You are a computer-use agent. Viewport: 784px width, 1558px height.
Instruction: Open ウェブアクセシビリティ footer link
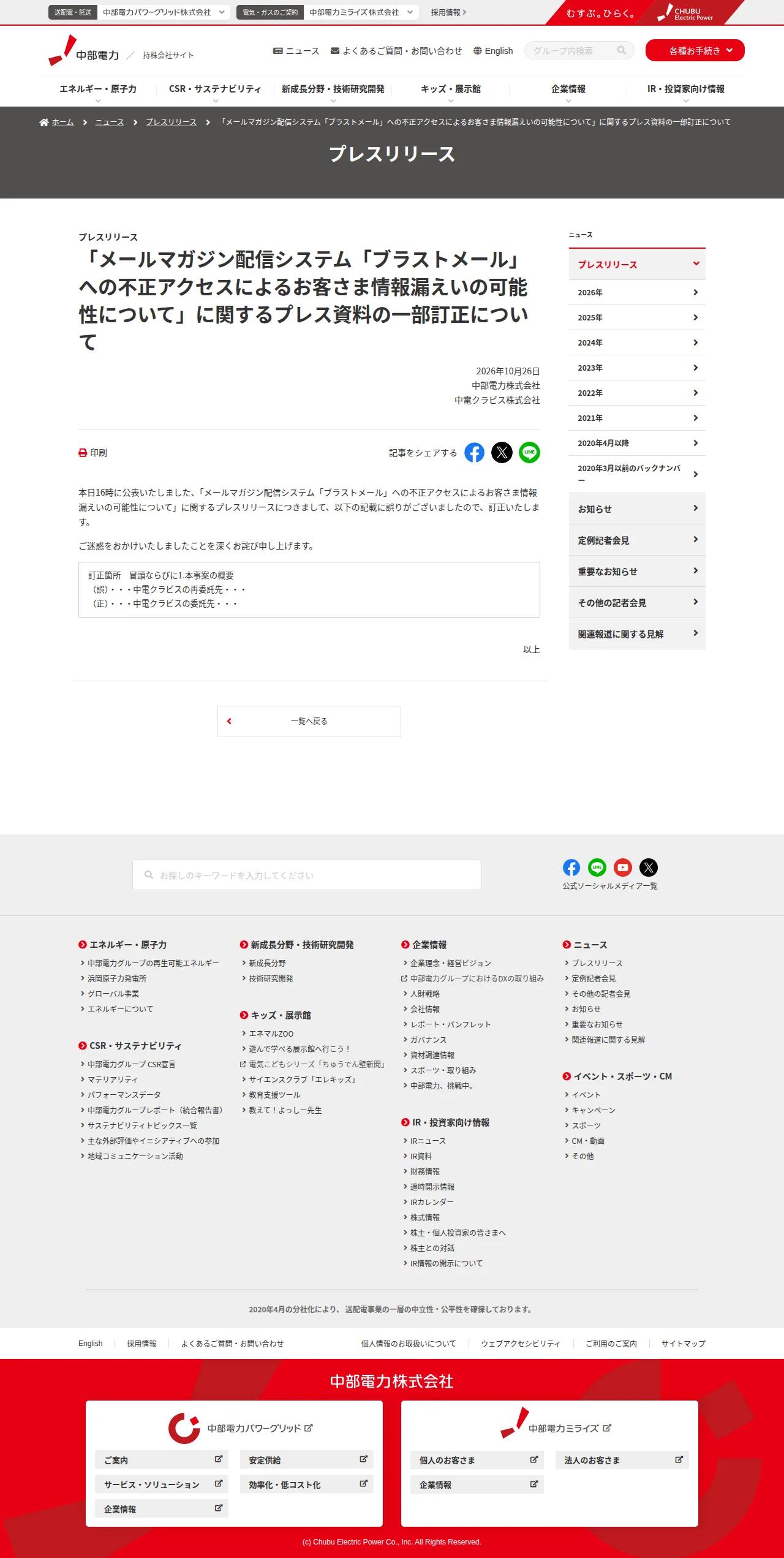pos(521,1344)
